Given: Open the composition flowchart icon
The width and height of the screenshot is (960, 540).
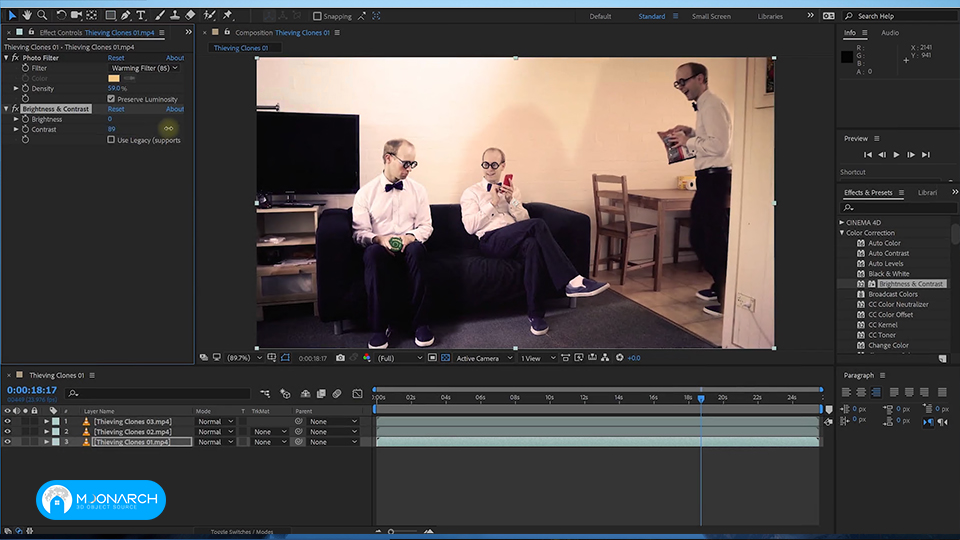Looking at the screenshot, I should click(605, 358).
